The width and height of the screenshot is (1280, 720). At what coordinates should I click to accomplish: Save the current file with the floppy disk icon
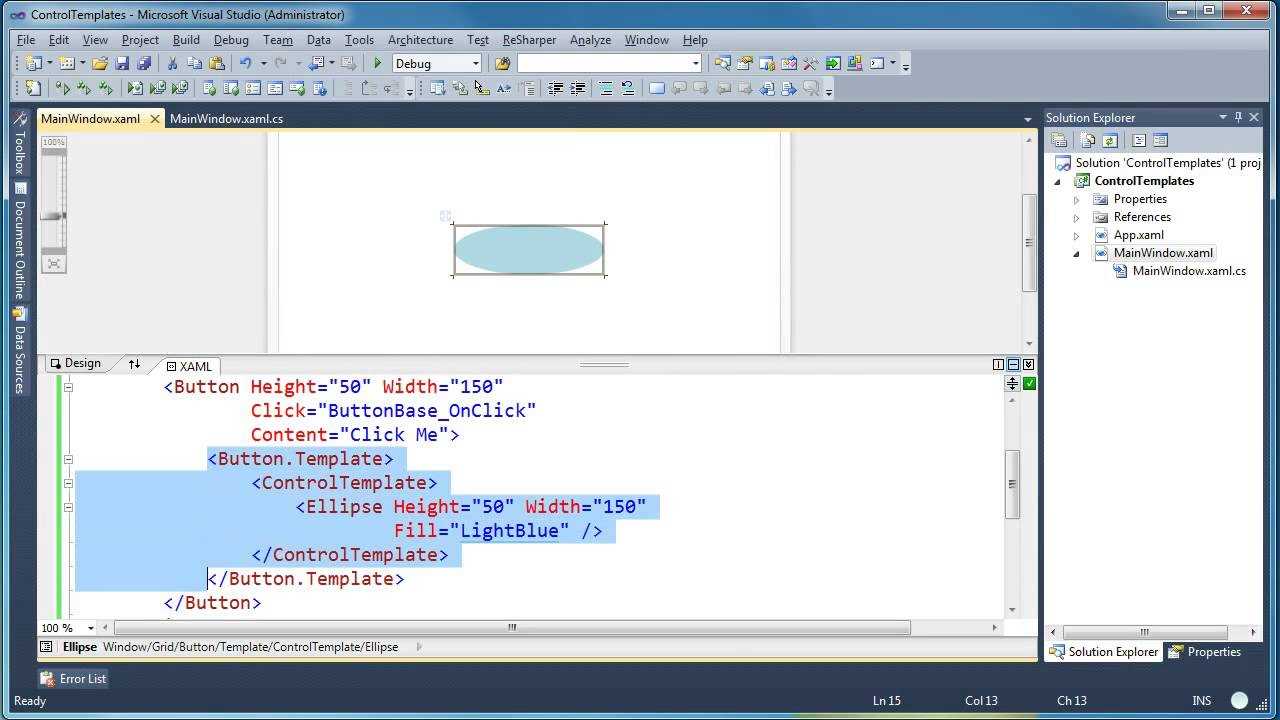point(122,63)
